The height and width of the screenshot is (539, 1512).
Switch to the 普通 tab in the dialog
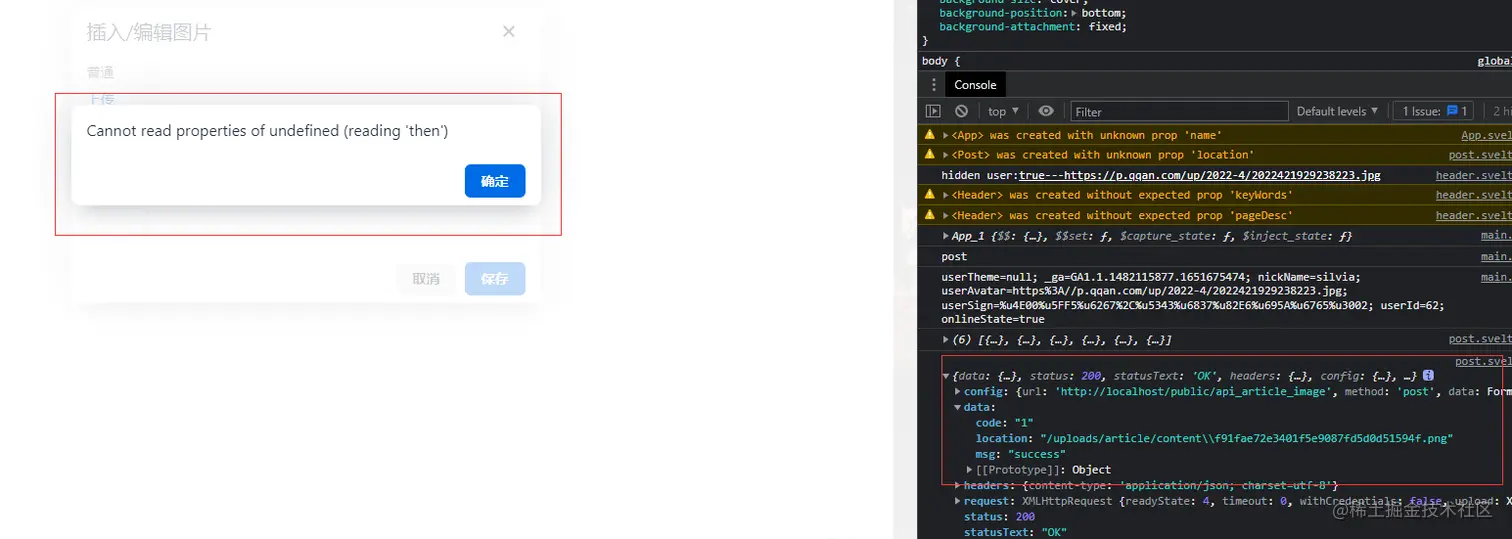[x=101, y=73]
